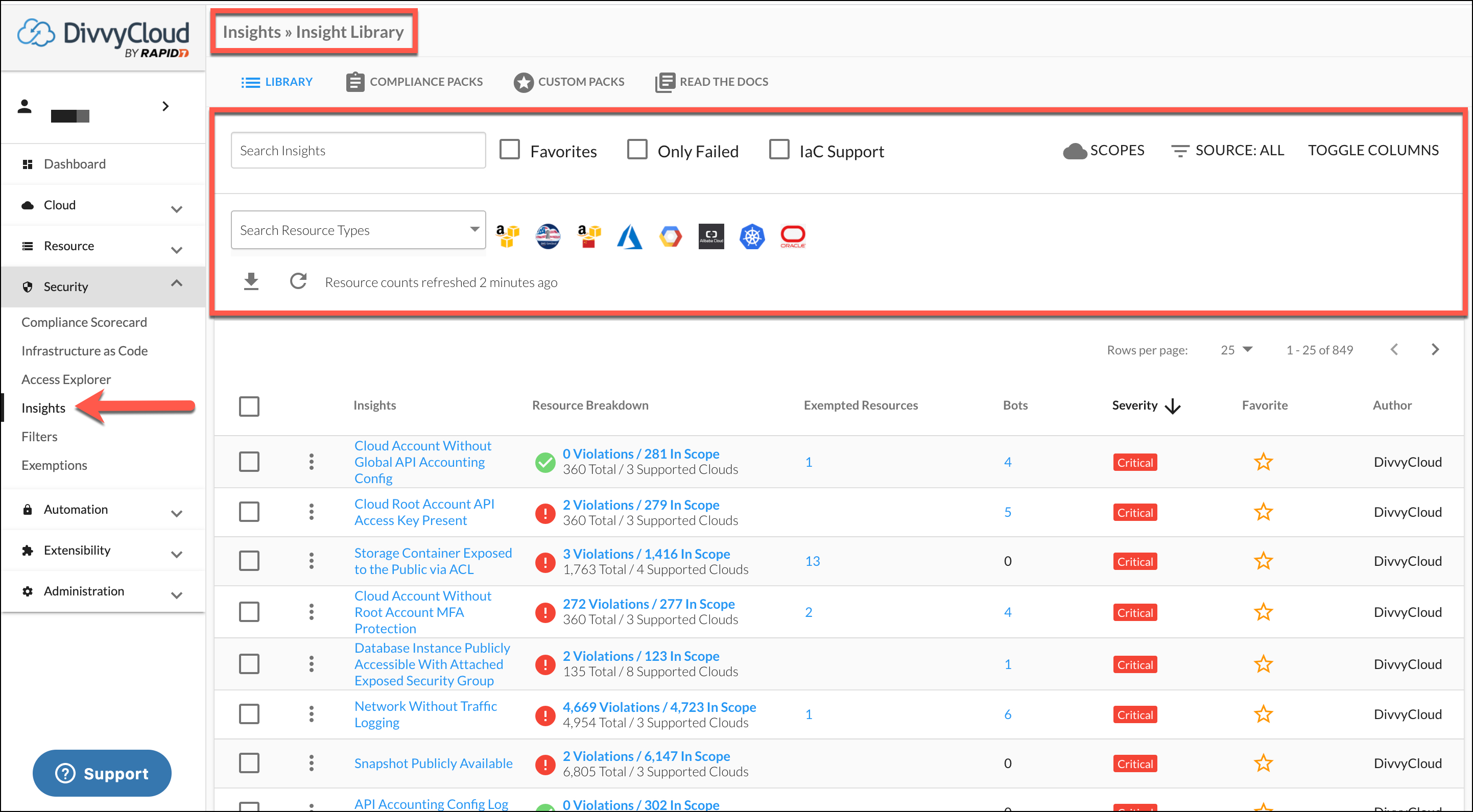Tick the IaC Support checkbox

pyautogui.click(x=779, y=150)
